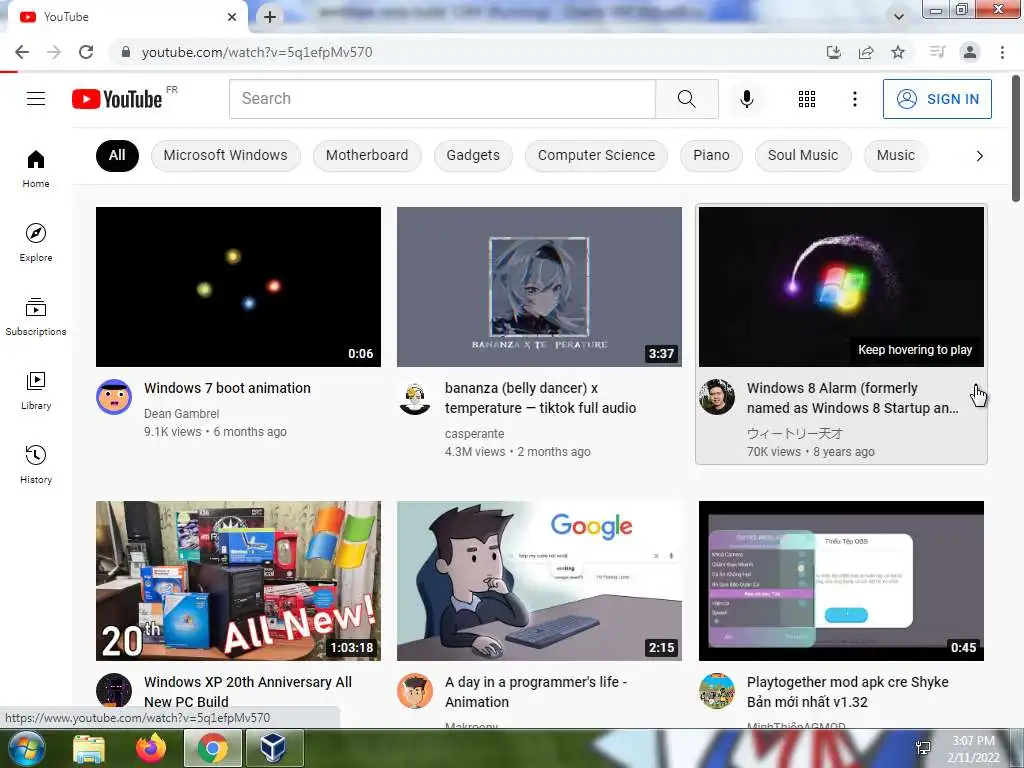Select the Gadgets chip
Viewport: 1024px width, 768px height.
(x=473, y=155)
